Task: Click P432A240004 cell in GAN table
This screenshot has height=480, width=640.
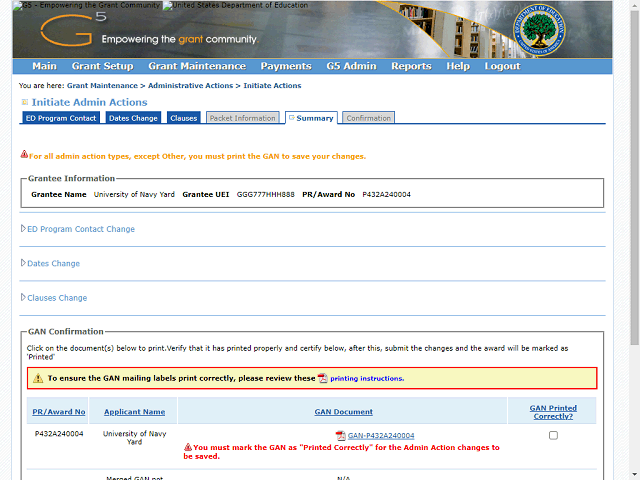Action: click(x=59, y=433)
